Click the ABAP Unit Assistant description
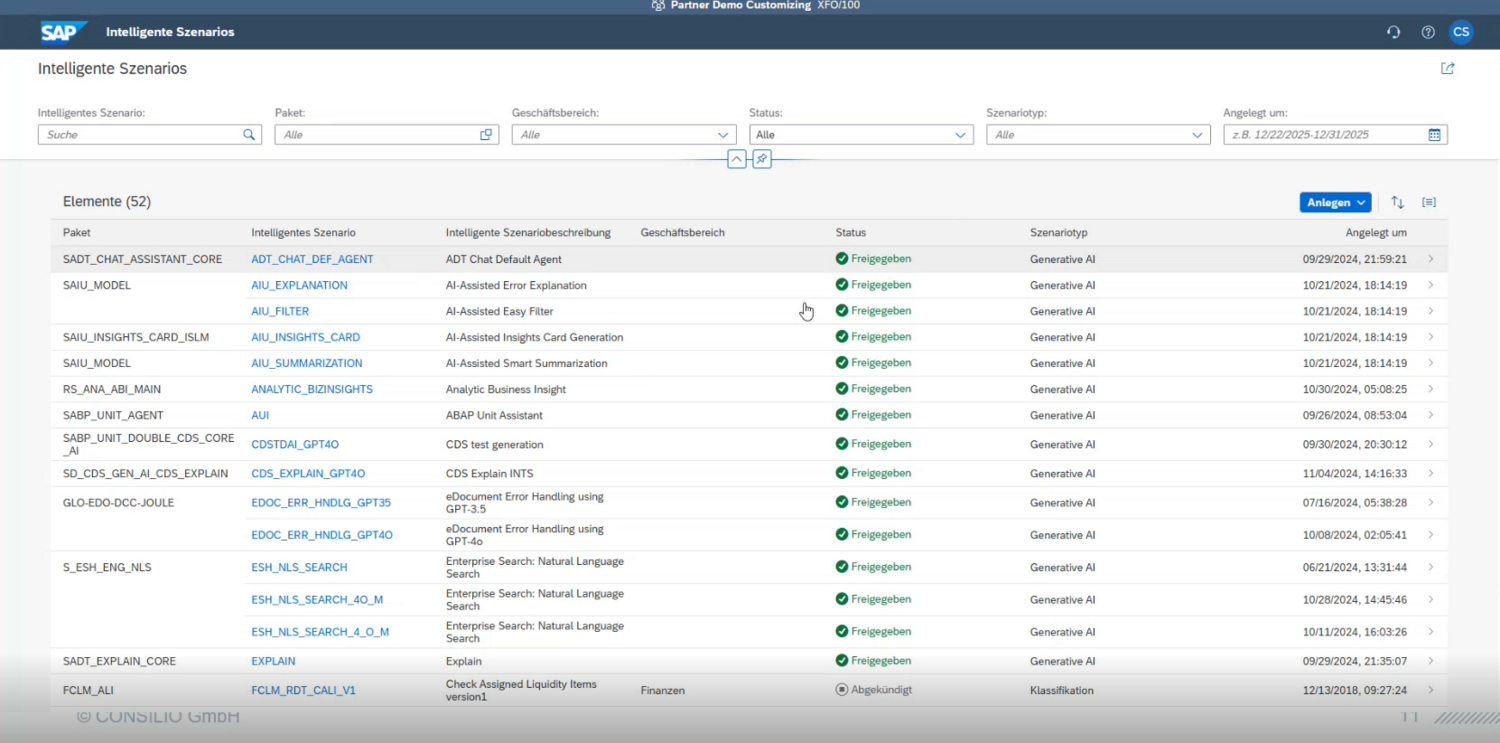 click(494, 415)
